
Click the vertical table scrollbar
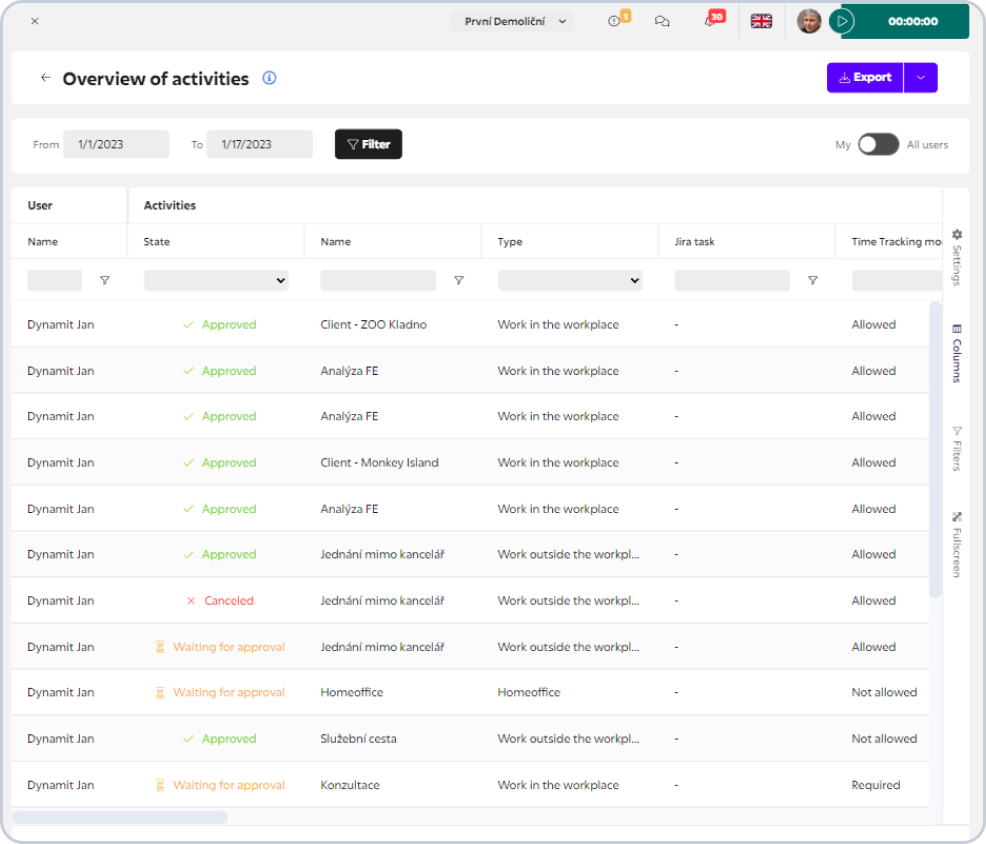(x=936, y=450)
